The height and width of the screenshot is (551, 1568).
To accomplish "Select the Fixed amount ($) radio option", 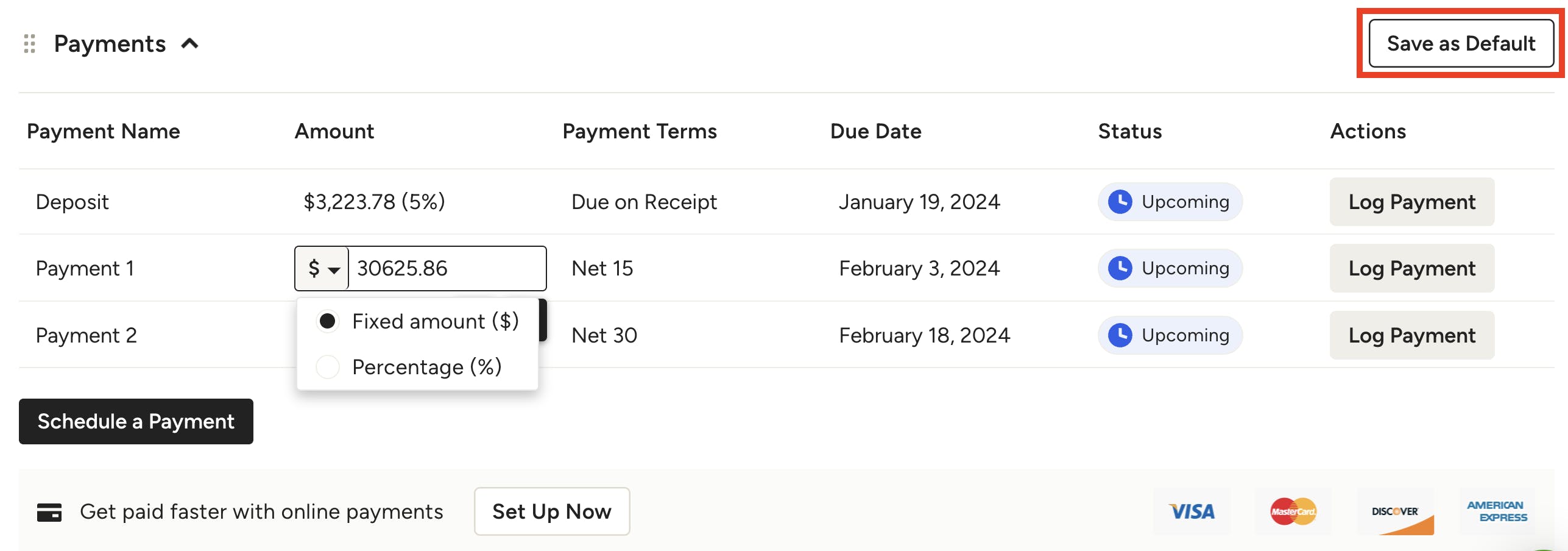I will [x=327, y=321].
